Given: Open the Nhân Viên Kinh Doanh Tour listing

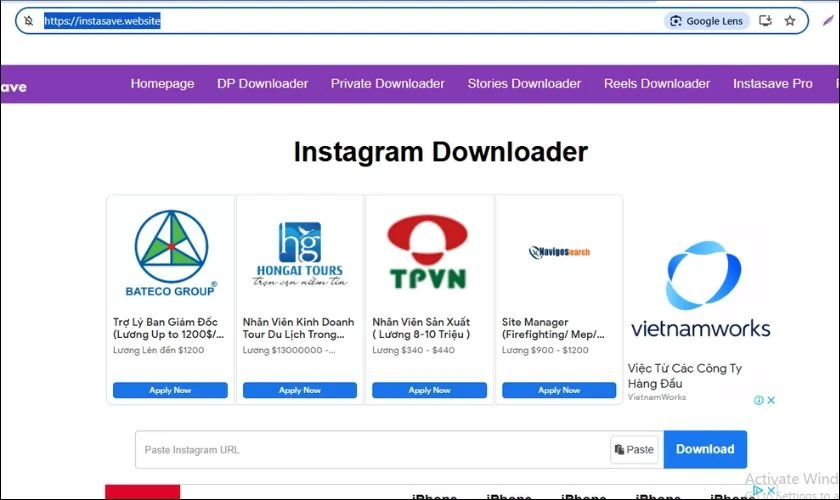Looking at the screenshot, I should (298, 328).
